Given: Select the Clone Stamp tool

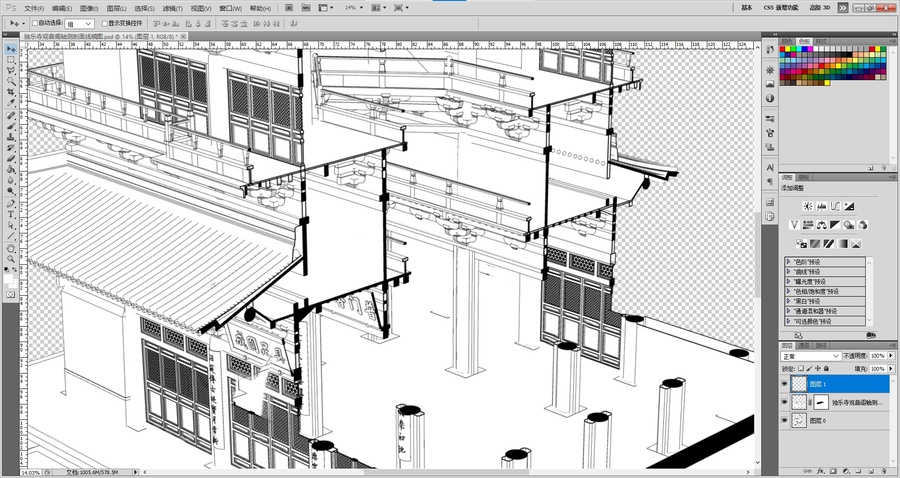Looking at the screenshot, I should click(x=11, y=137).
